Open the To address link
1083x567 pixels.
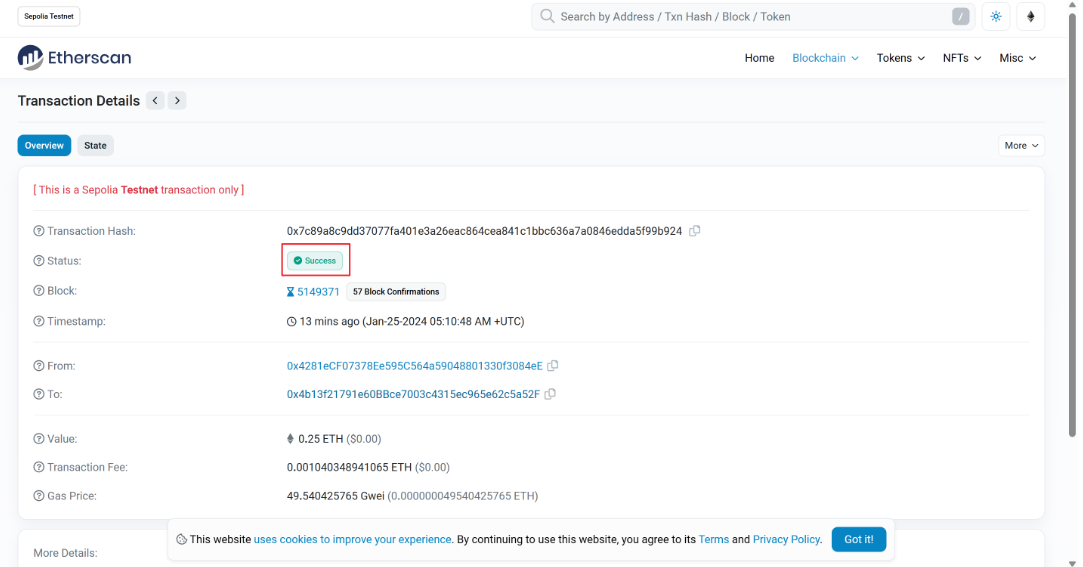click(x=413, y=394)
